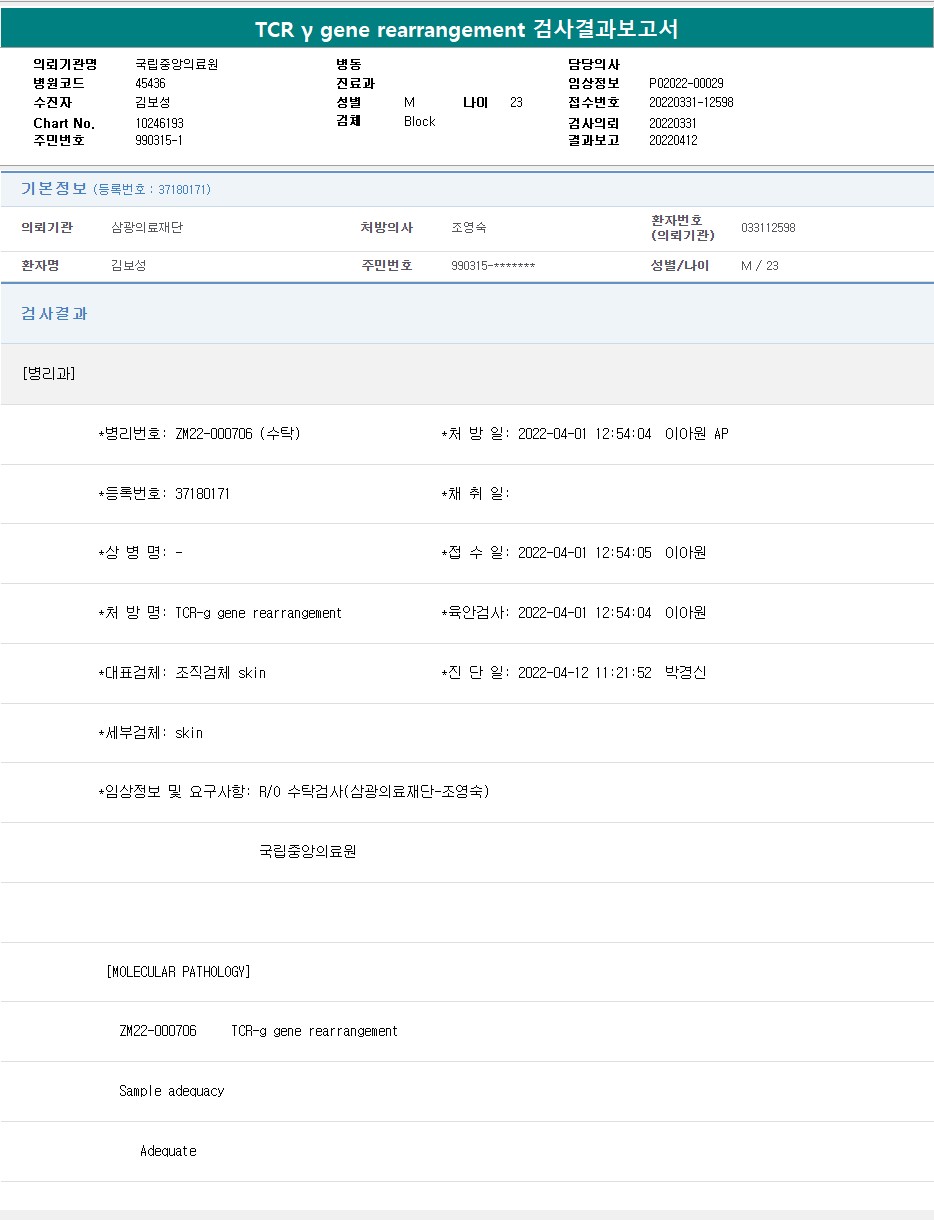Image resolution: width=934 pixels, height=1220 pixels.
Task: Click prescribing doctor name 조영숙
Action: click(x=468, y=228)
